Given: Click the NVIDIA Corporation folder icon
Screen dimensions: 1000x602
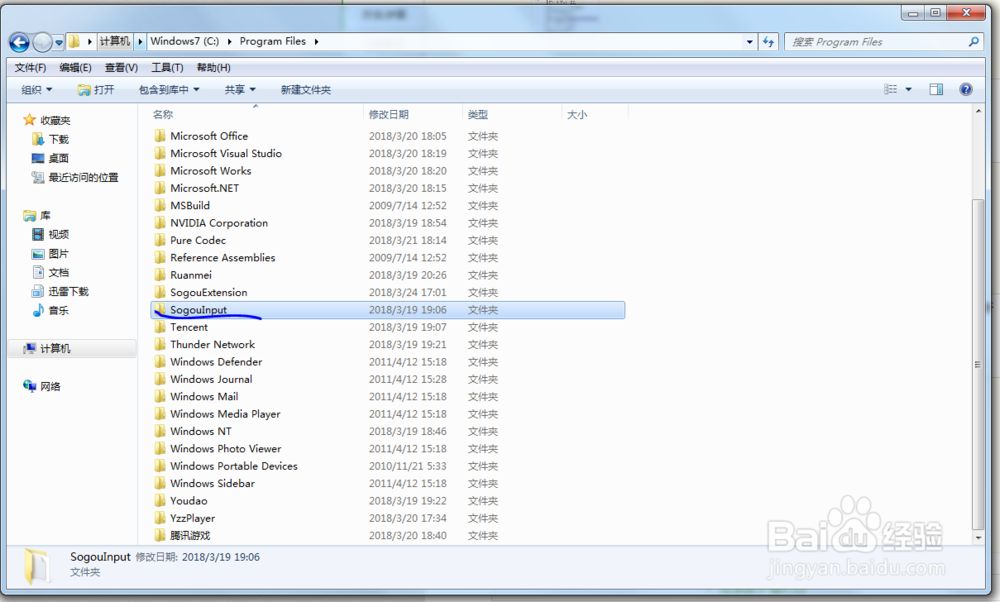Looking at the screenshot, I should (159, 223).
